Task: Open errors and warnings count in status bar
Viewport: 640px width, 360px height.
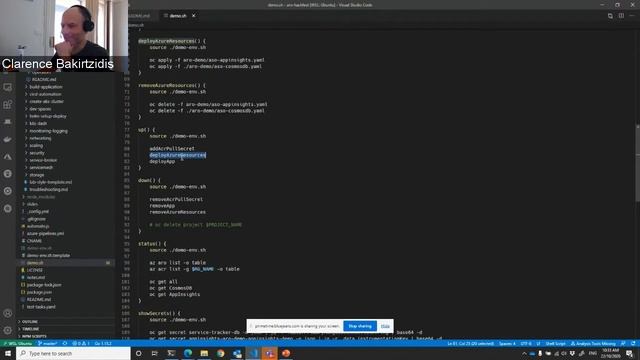Action: click(x=81, y=343)
